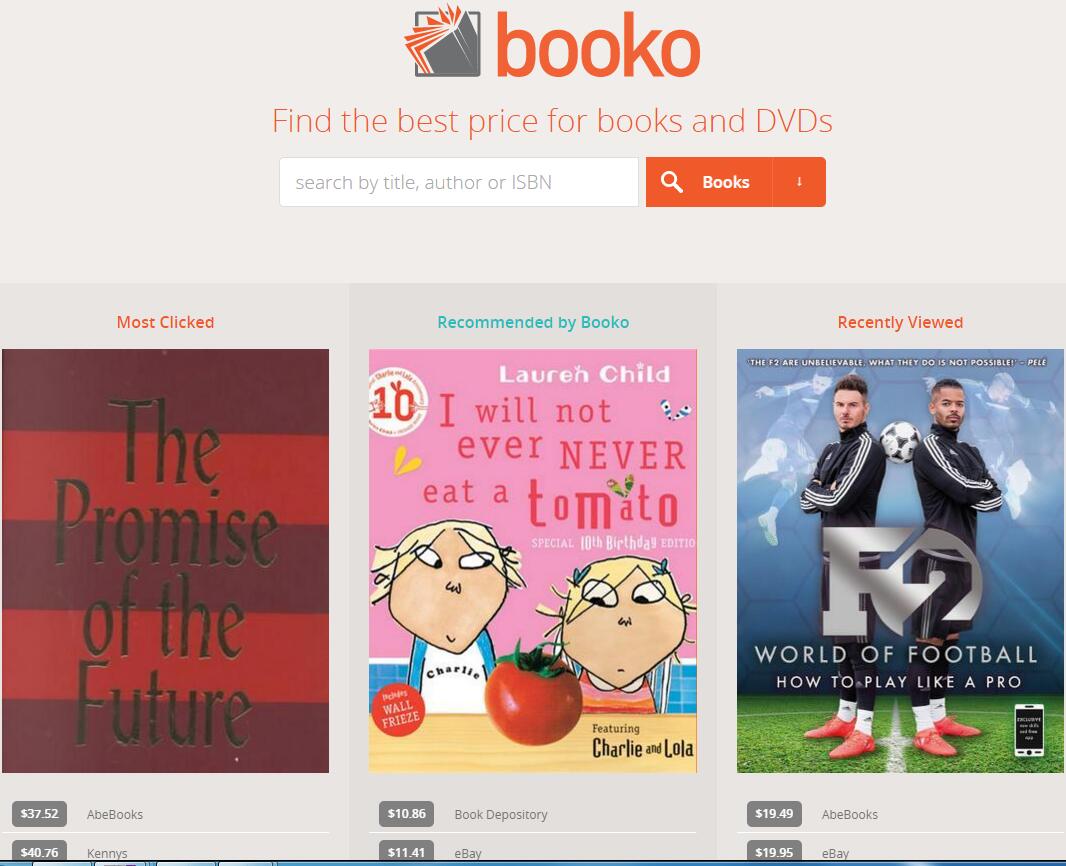Screen dimensions: 1066x866
Task: Click the $40.76 Kennys price badge
Action: coord(39,851)
